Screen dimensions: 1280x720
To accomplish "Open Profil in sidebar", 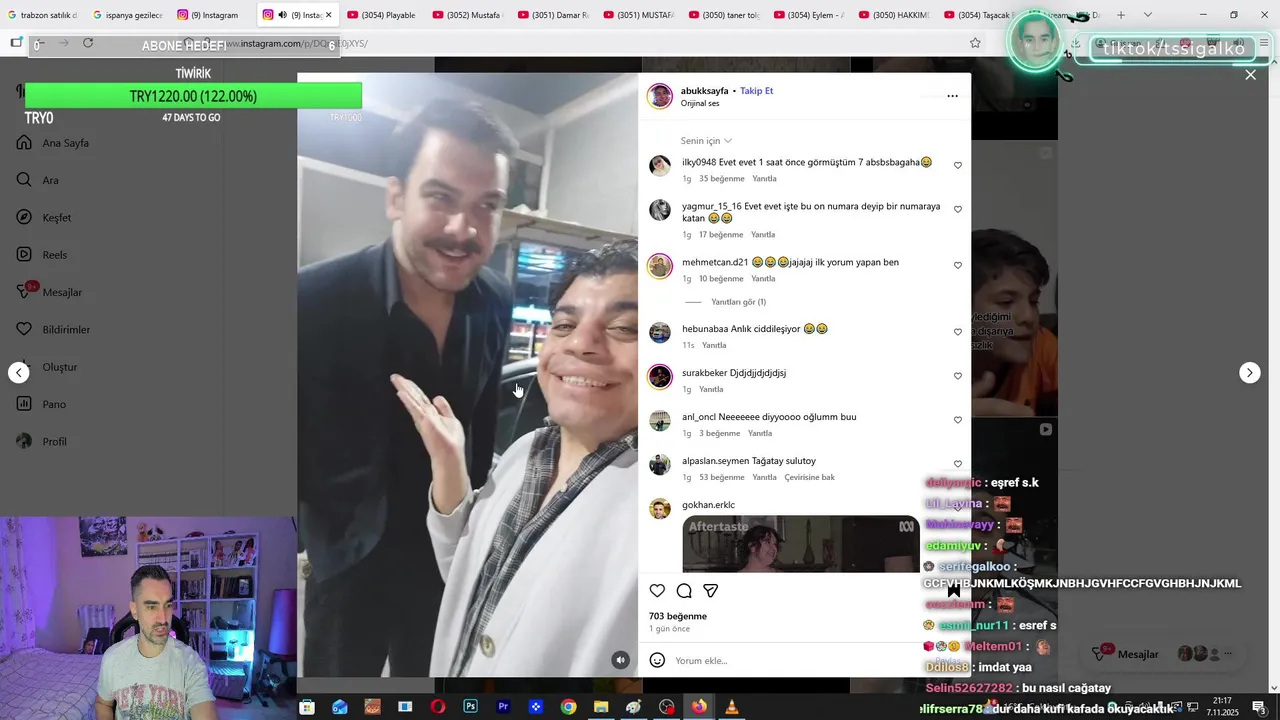I will (42, 441).
